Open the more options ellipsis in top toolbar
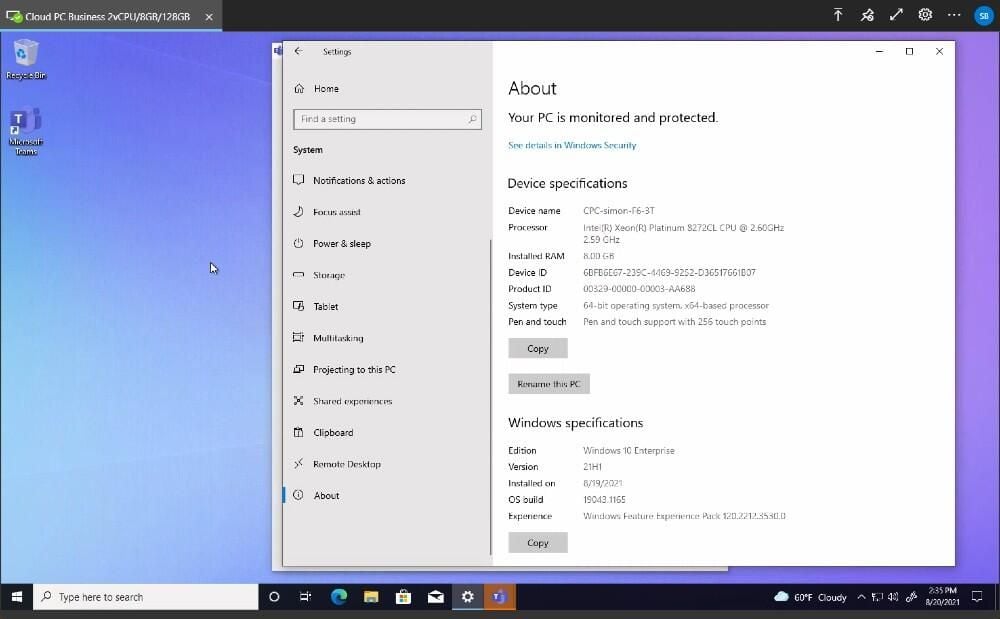1000x619 pixels. click(x=954, y=15)
